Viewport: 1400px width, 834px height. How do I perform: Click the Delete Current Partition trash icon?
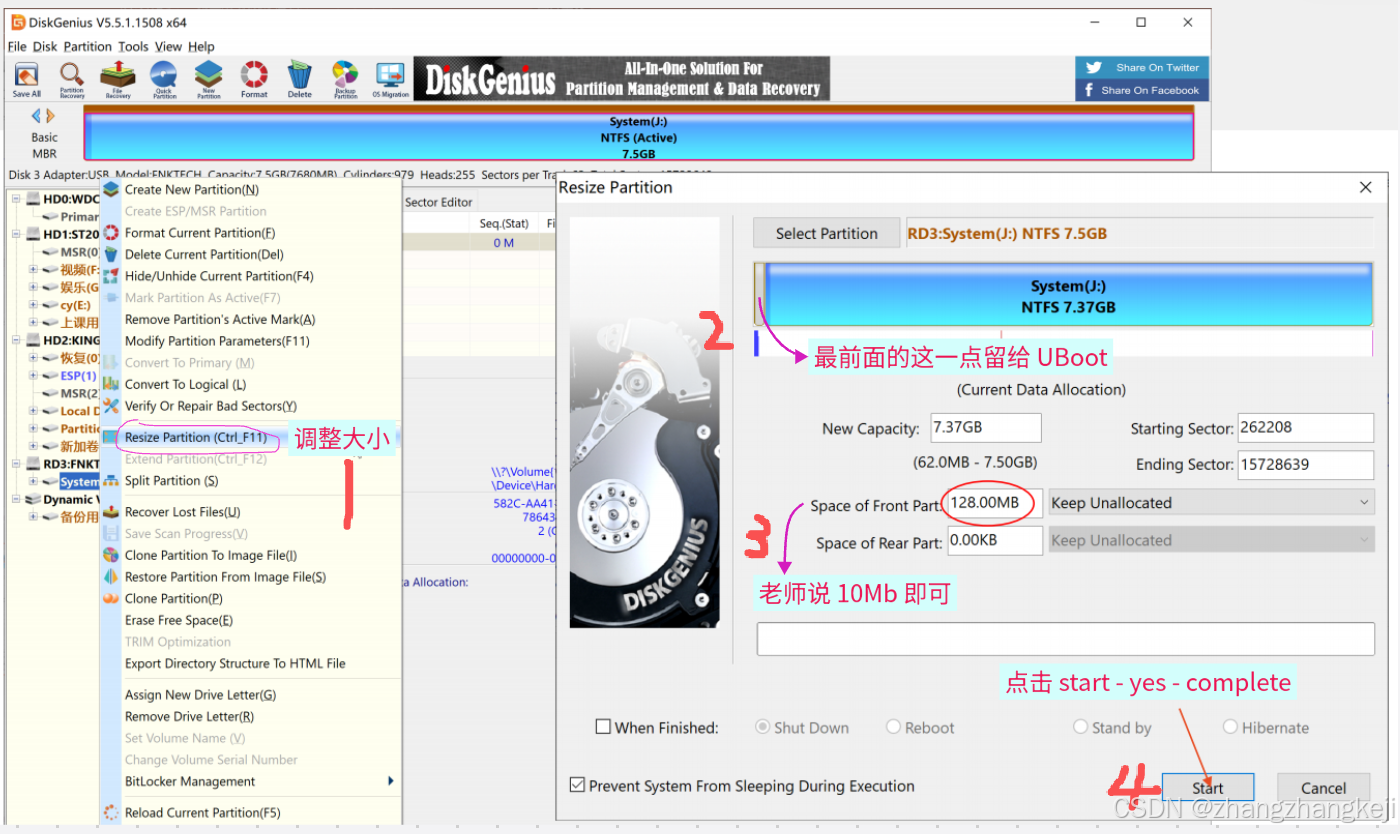pos(111,254)
